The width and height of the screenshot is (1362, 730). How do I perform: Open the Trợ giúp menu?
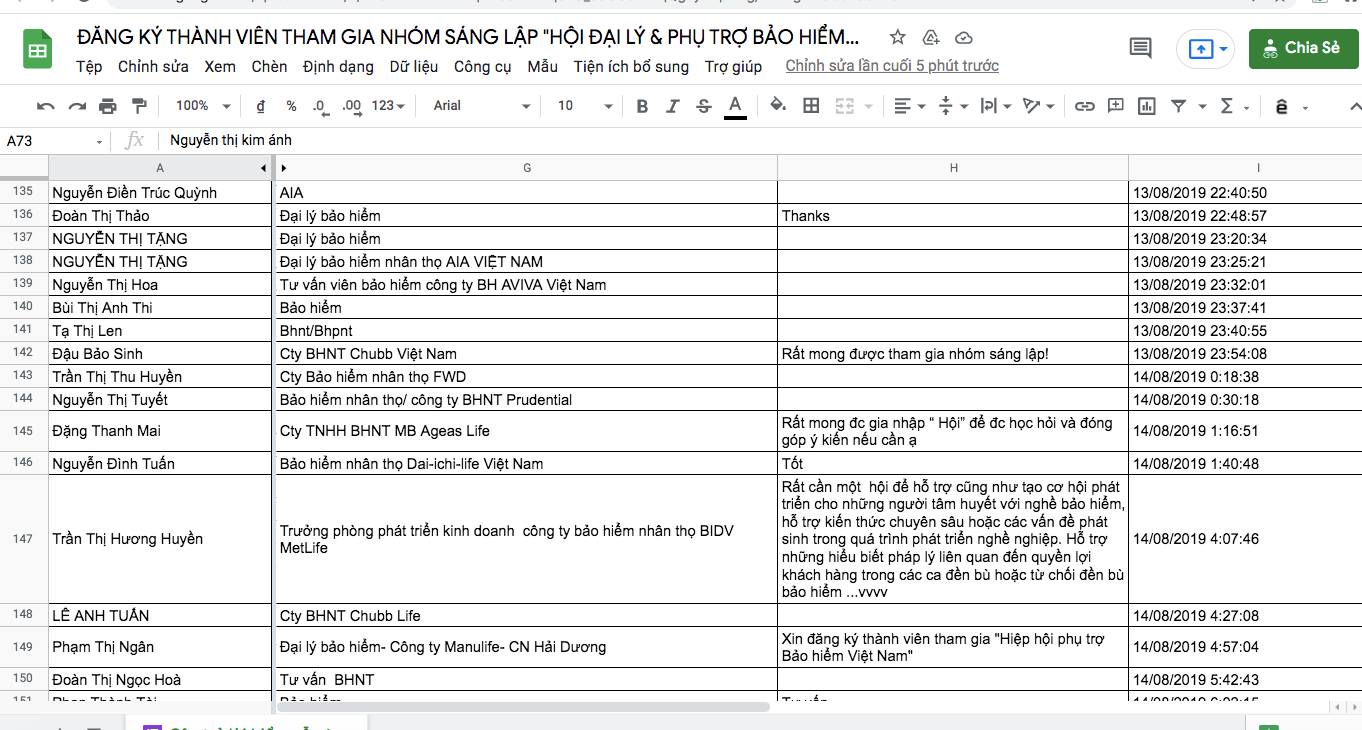tap(733, 66)
